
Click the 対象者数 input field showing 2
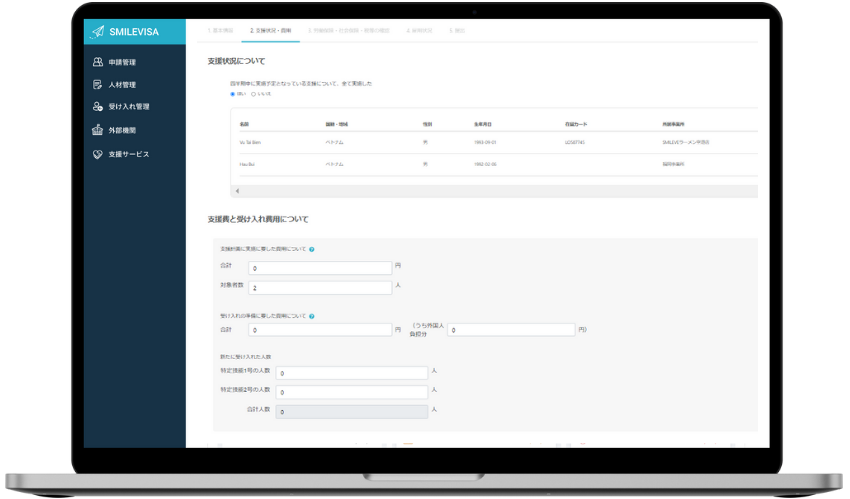tap(320, 288)
